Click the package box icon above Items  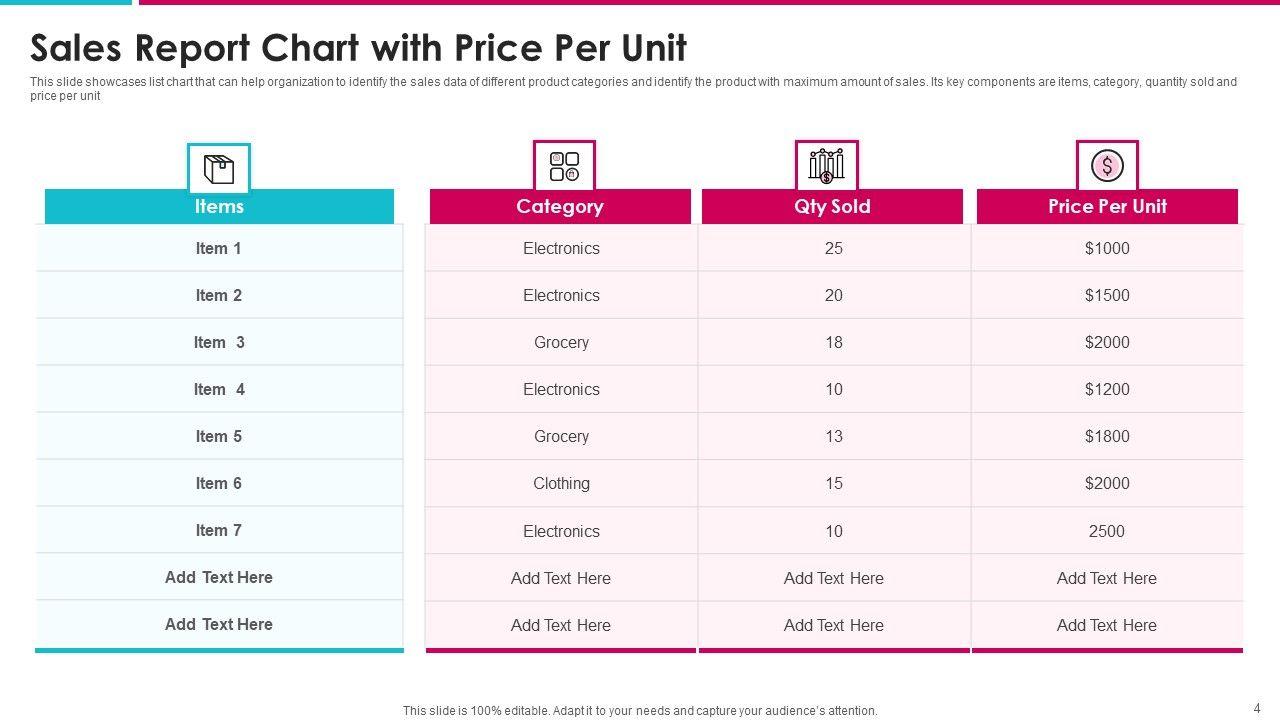point(218,169)
